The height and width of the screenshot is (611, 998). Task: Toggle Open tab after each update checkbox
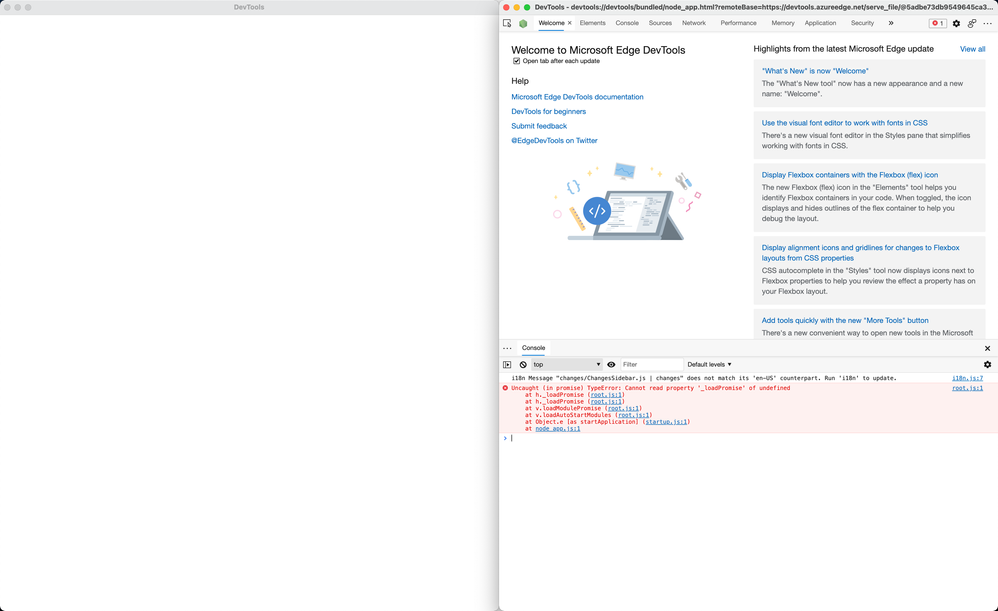pyautogui.click(x=516, y=61)
